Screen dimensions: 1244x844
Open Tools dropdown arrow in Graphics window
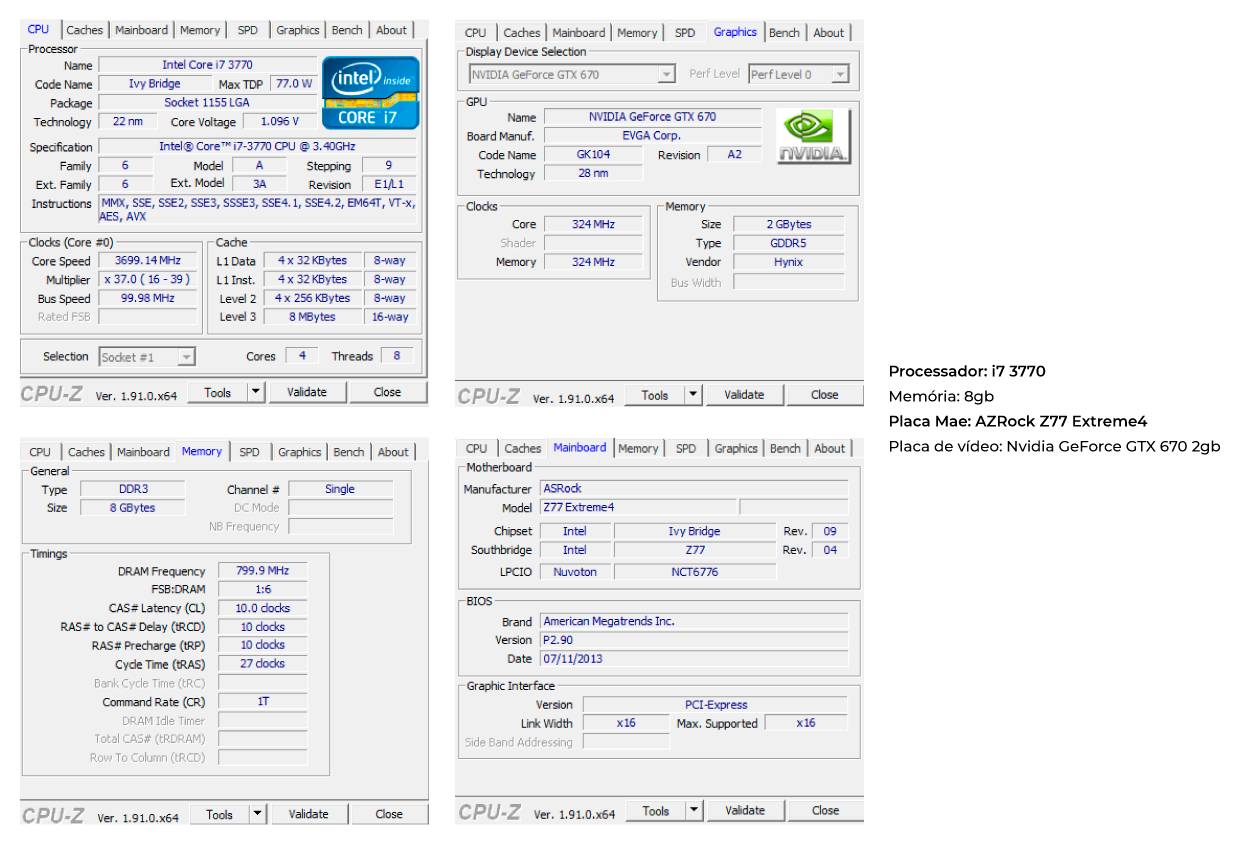click(x=693, y=394)
